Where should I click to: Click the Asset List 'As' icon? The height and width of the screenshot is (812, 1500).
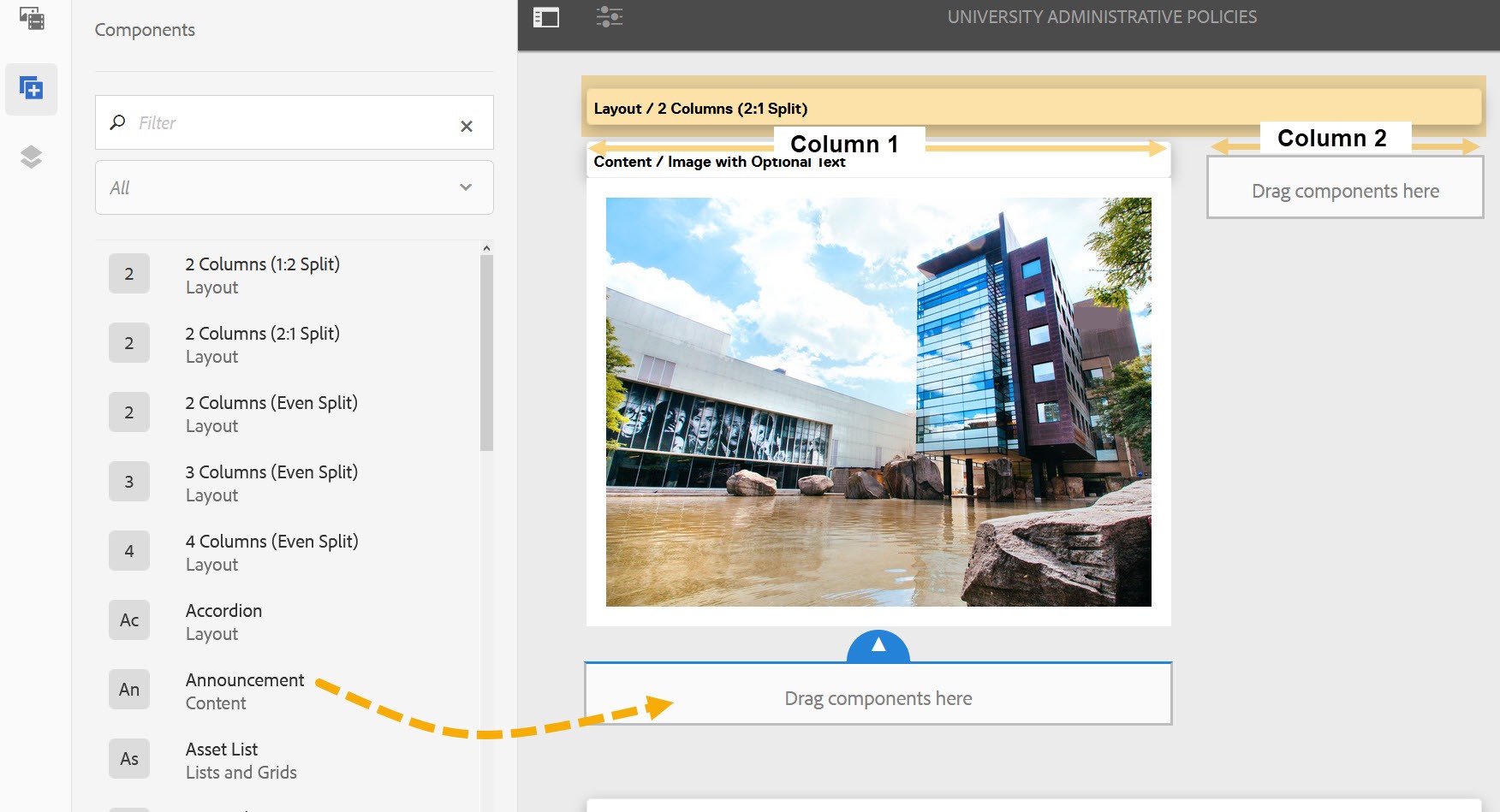(128, 758)
